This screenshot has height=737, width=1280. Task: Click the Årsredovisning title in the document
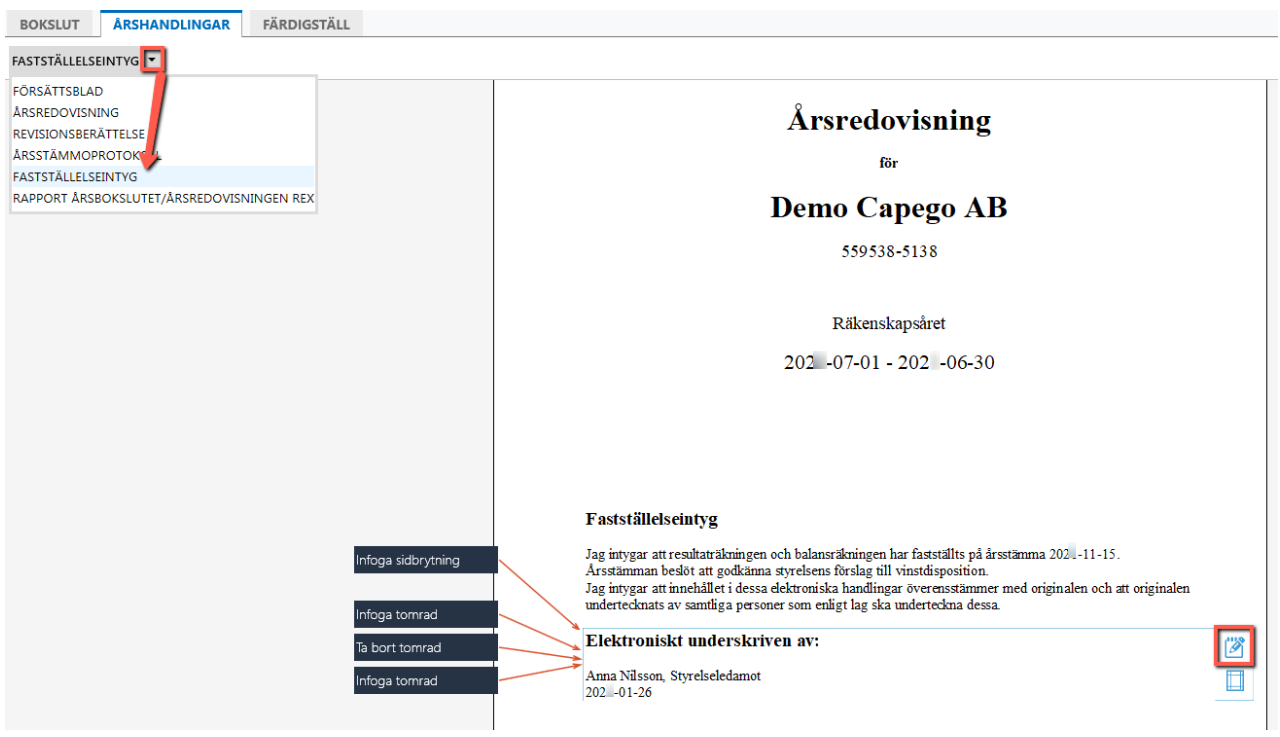pos(889,121)
